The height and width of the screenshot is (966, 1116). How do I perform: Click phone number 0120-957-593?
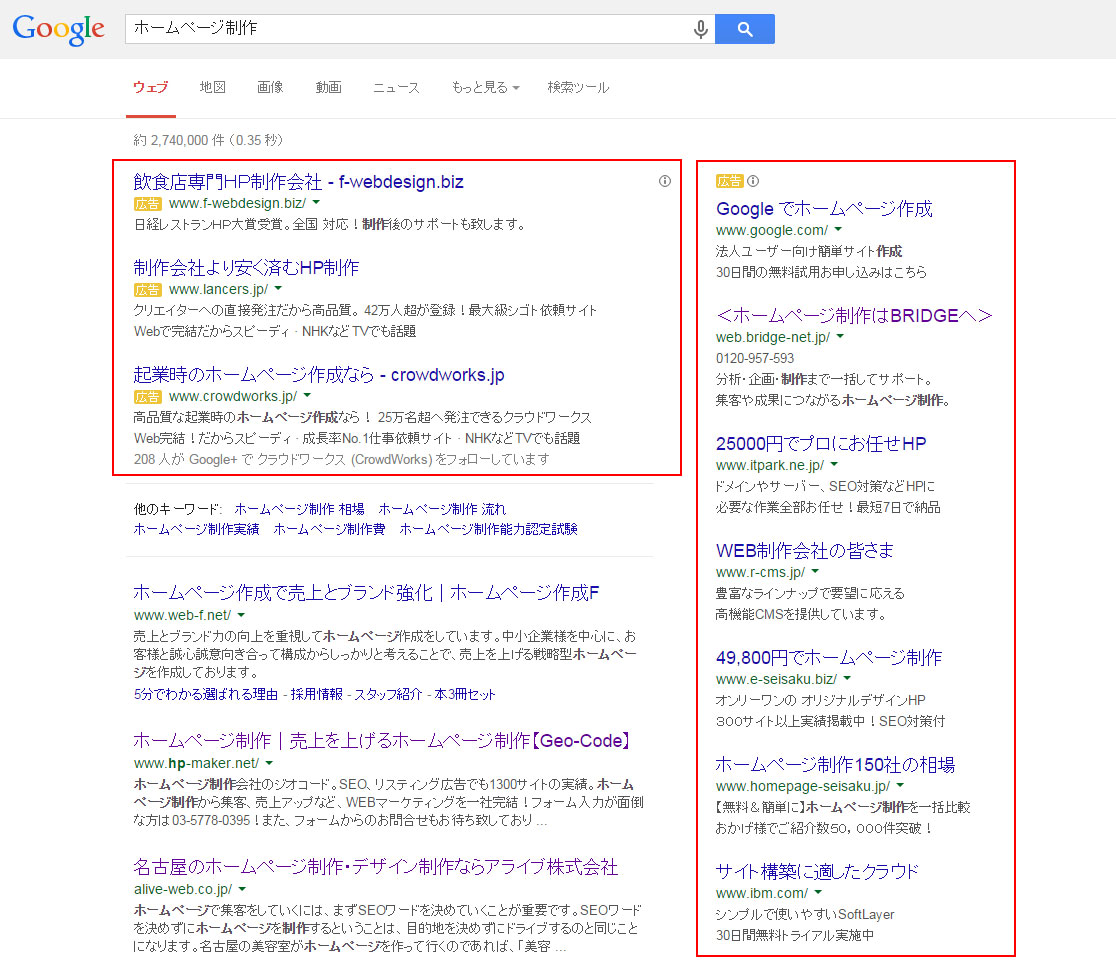click(755, 358)
